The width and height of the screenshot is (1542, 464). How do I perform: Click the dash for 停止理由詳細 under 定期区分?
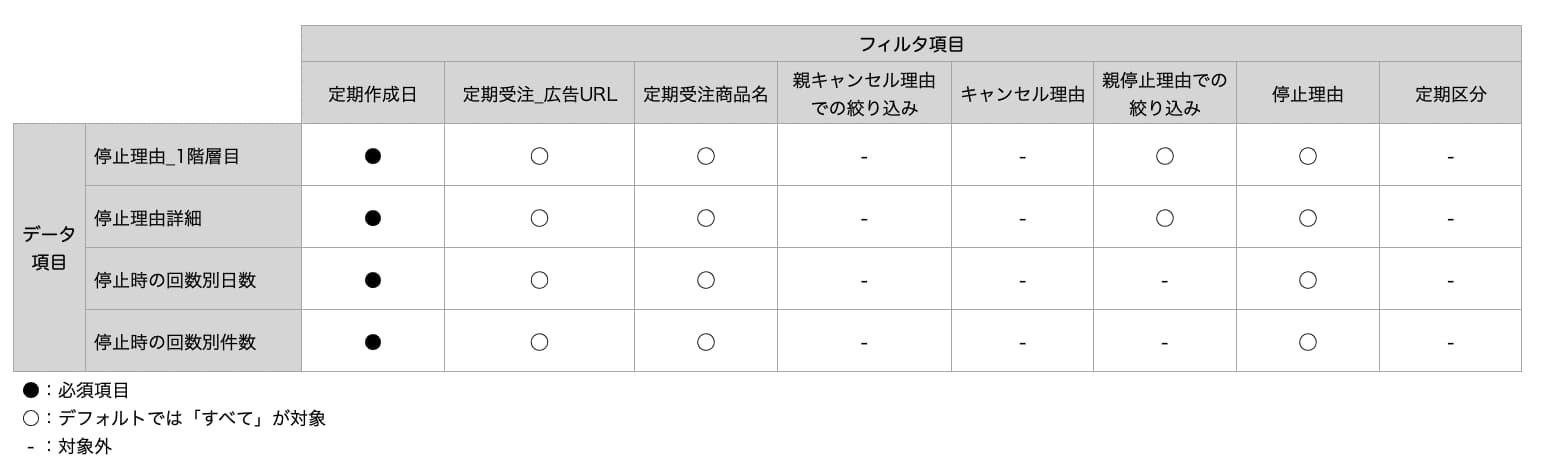click(x=1450, y=219)
